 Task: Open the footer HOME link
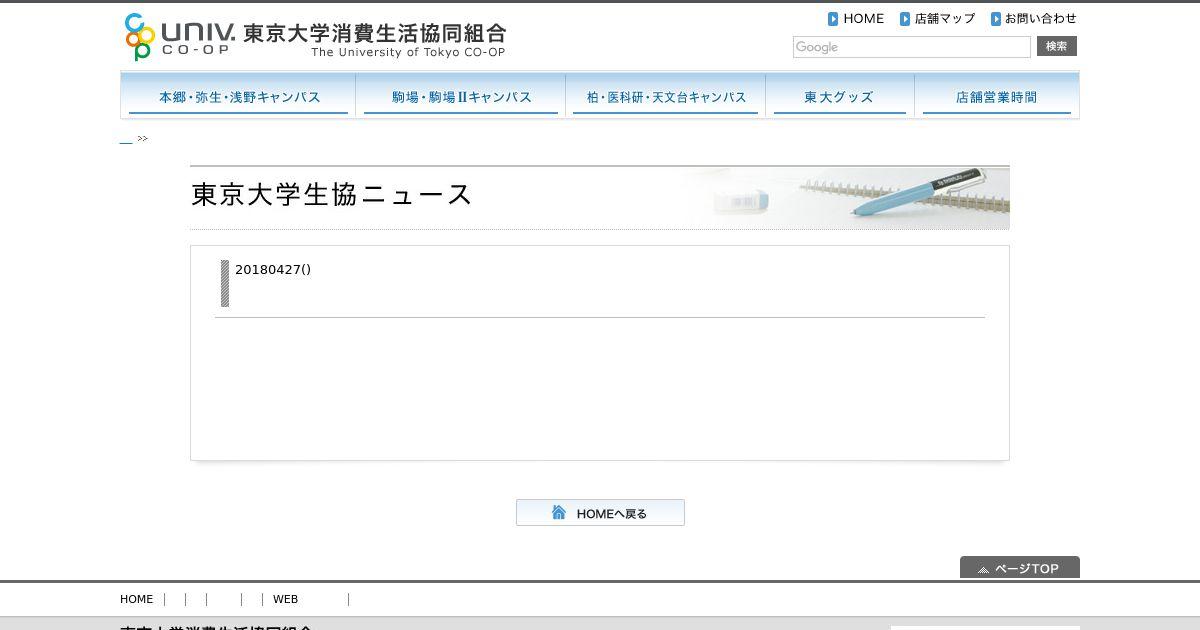(137, 599)
